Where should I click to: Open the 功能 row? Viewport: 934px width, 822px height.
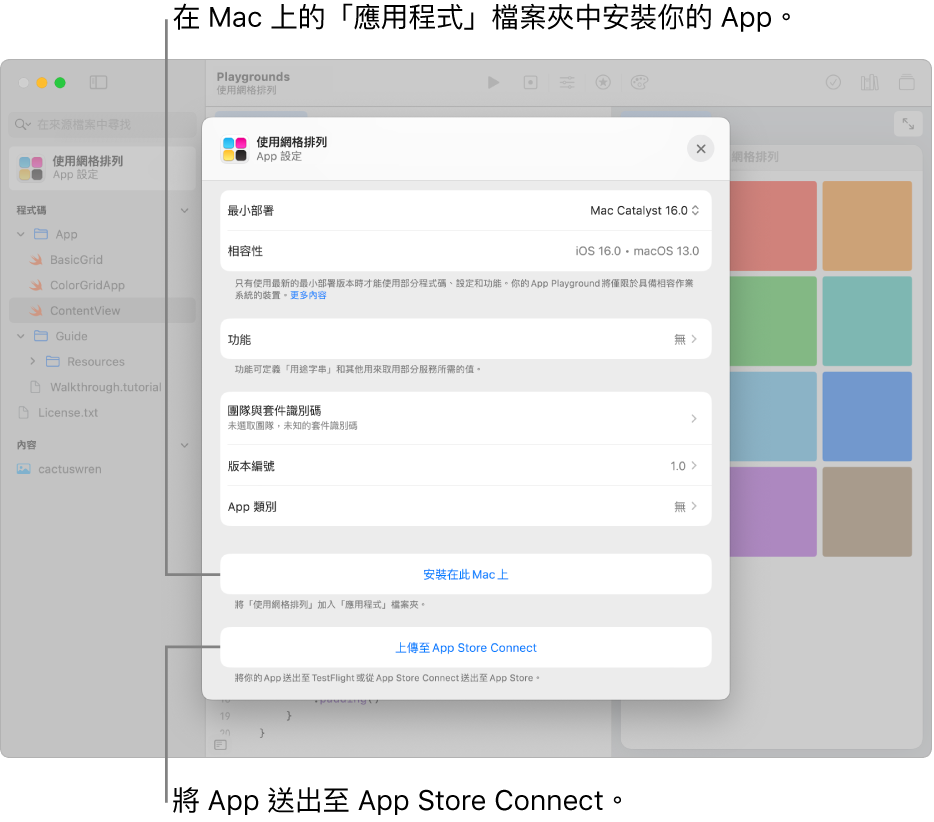click(x=466, y=339)
